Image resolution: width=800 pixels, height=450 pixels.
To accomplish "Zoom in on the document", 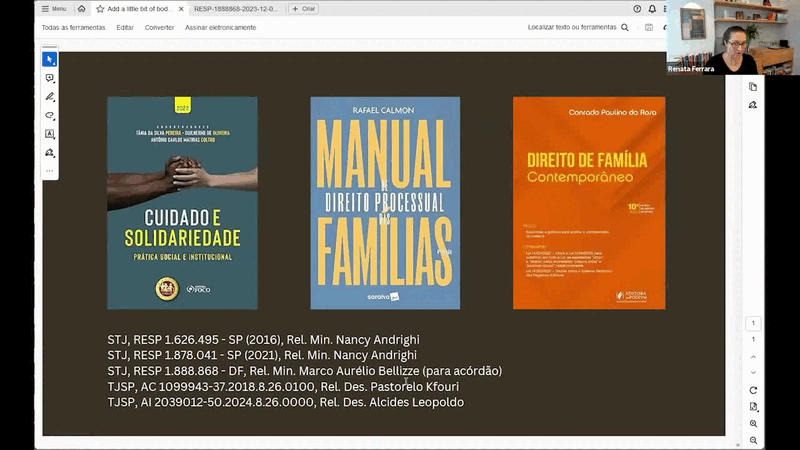I will pyautogui.click(x=753, y=423).
